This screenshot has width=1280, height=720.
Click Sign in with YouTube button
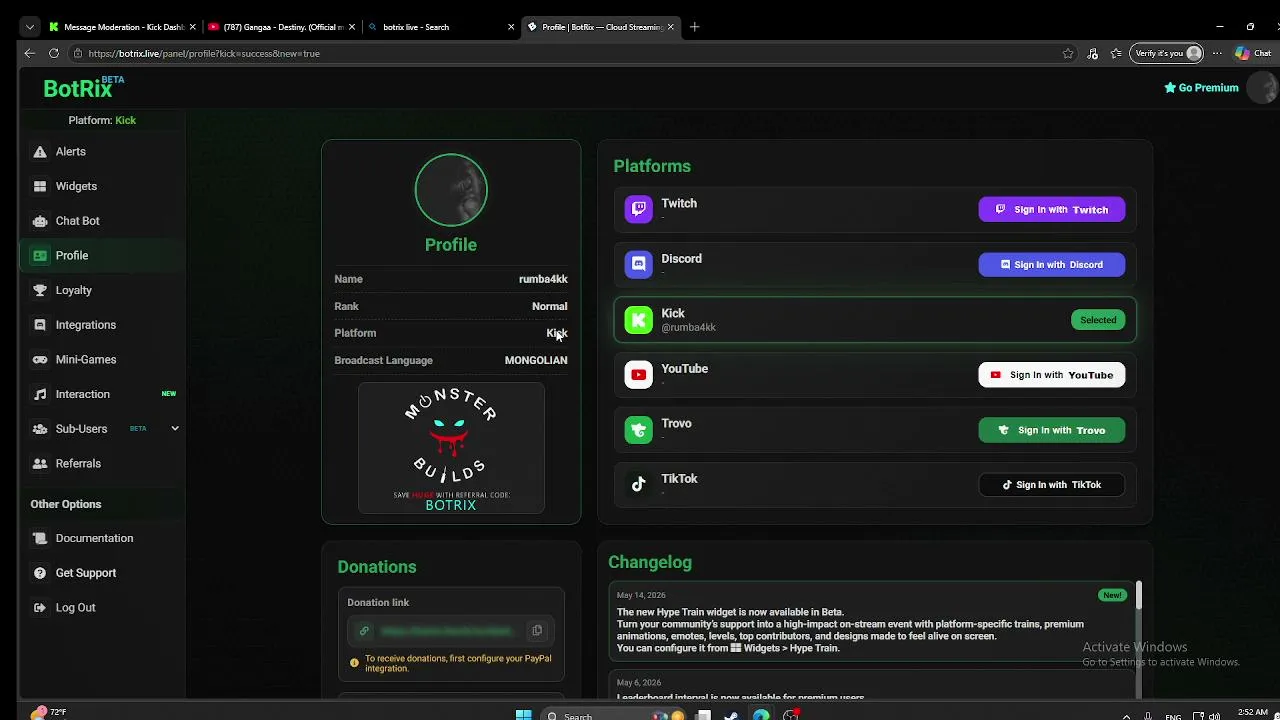(1051, 375)
